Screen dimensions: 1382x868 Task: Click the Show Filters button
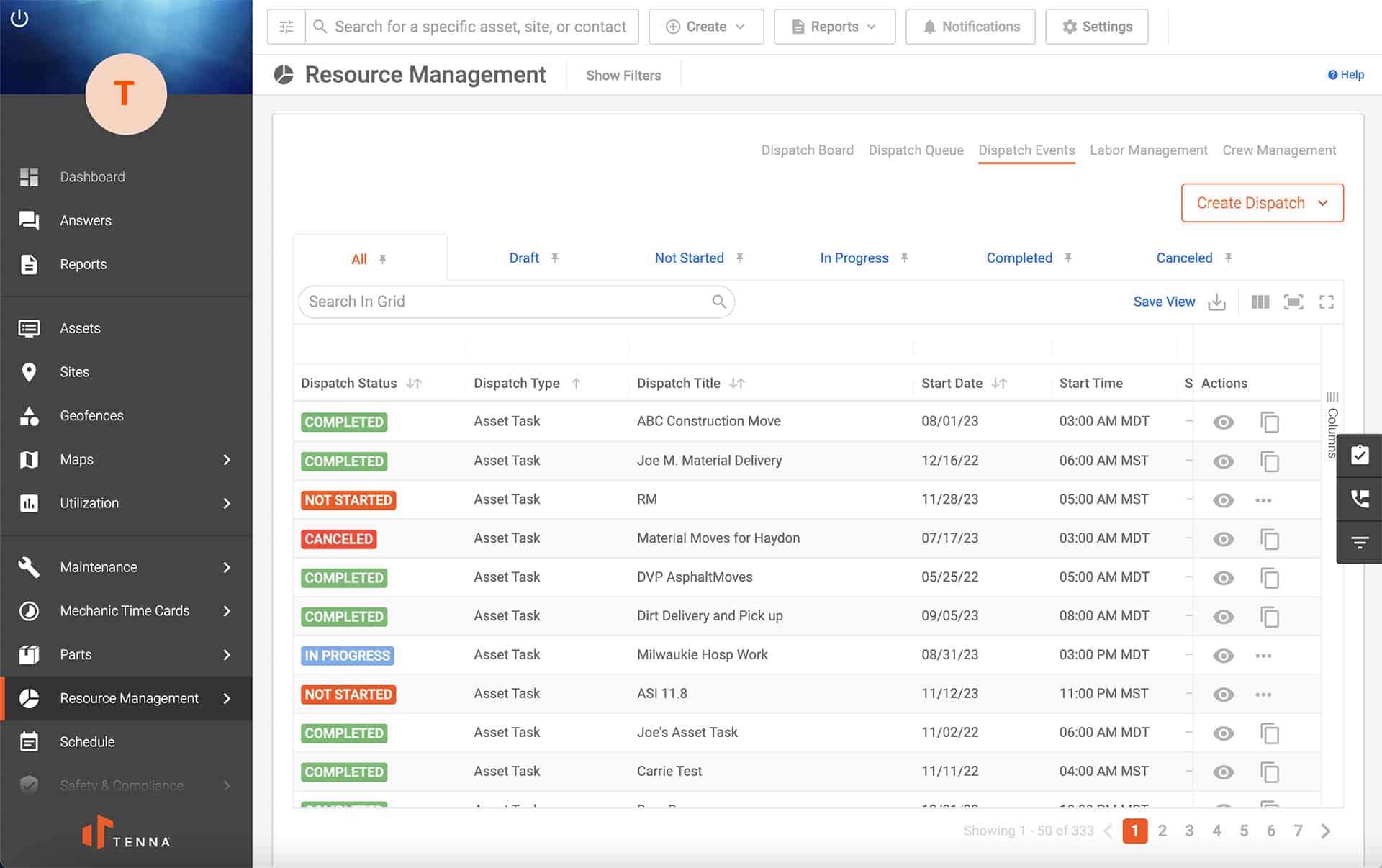pos(623,75)
